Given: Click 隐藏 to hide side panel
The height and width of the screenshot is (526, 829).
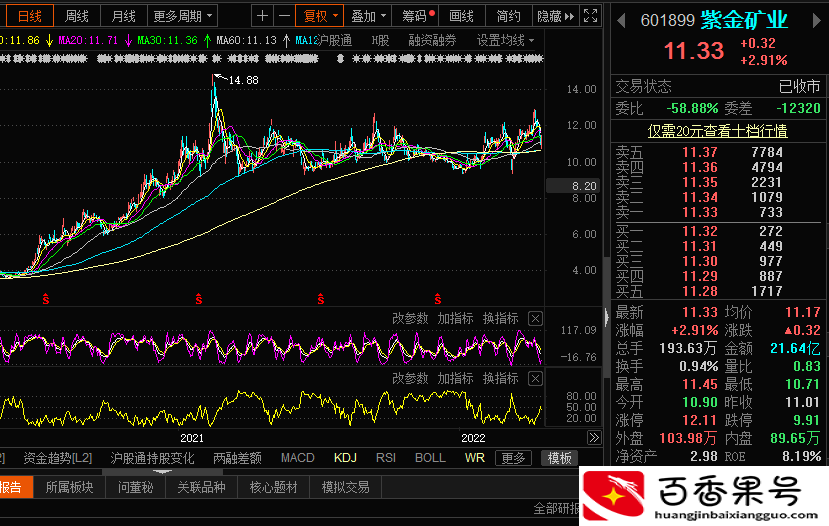Looking at the screenshot, I should pos(555,16).
